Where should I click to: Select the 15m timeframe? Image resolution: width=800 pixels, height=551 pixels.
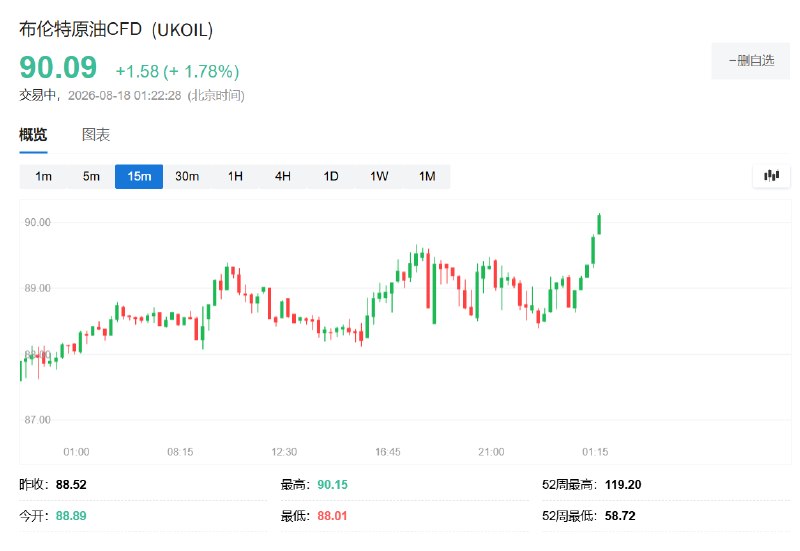coord(139,177)
